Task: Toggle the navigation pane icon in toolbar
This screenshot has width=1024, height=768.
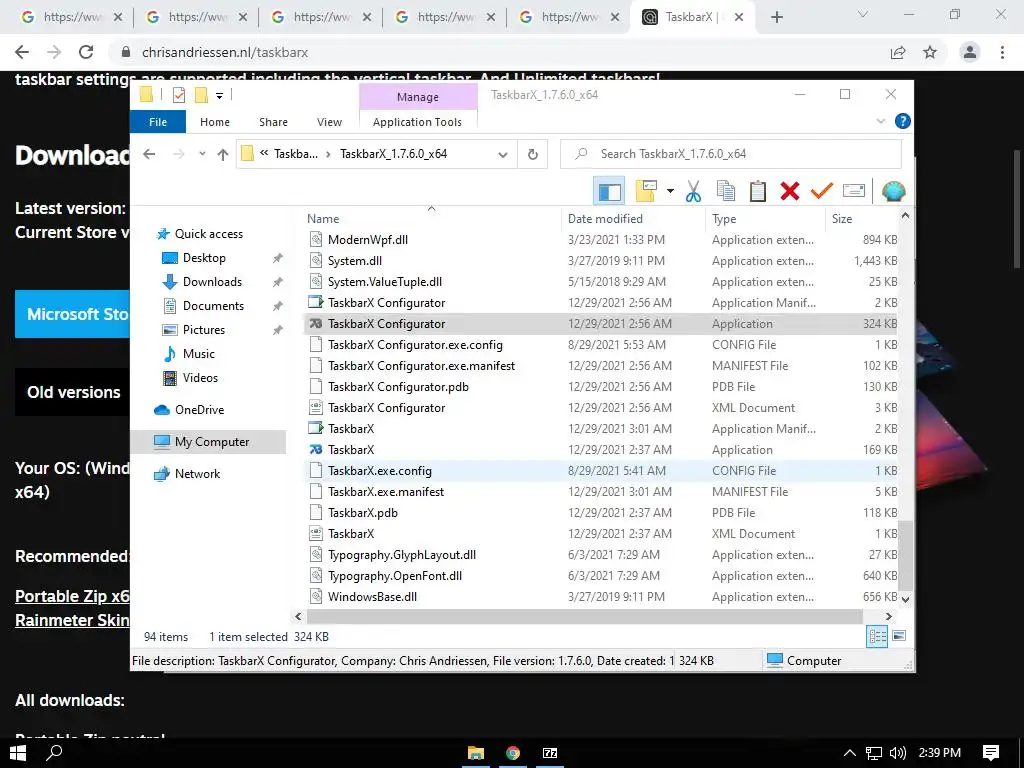Action: tap(609, 191)
